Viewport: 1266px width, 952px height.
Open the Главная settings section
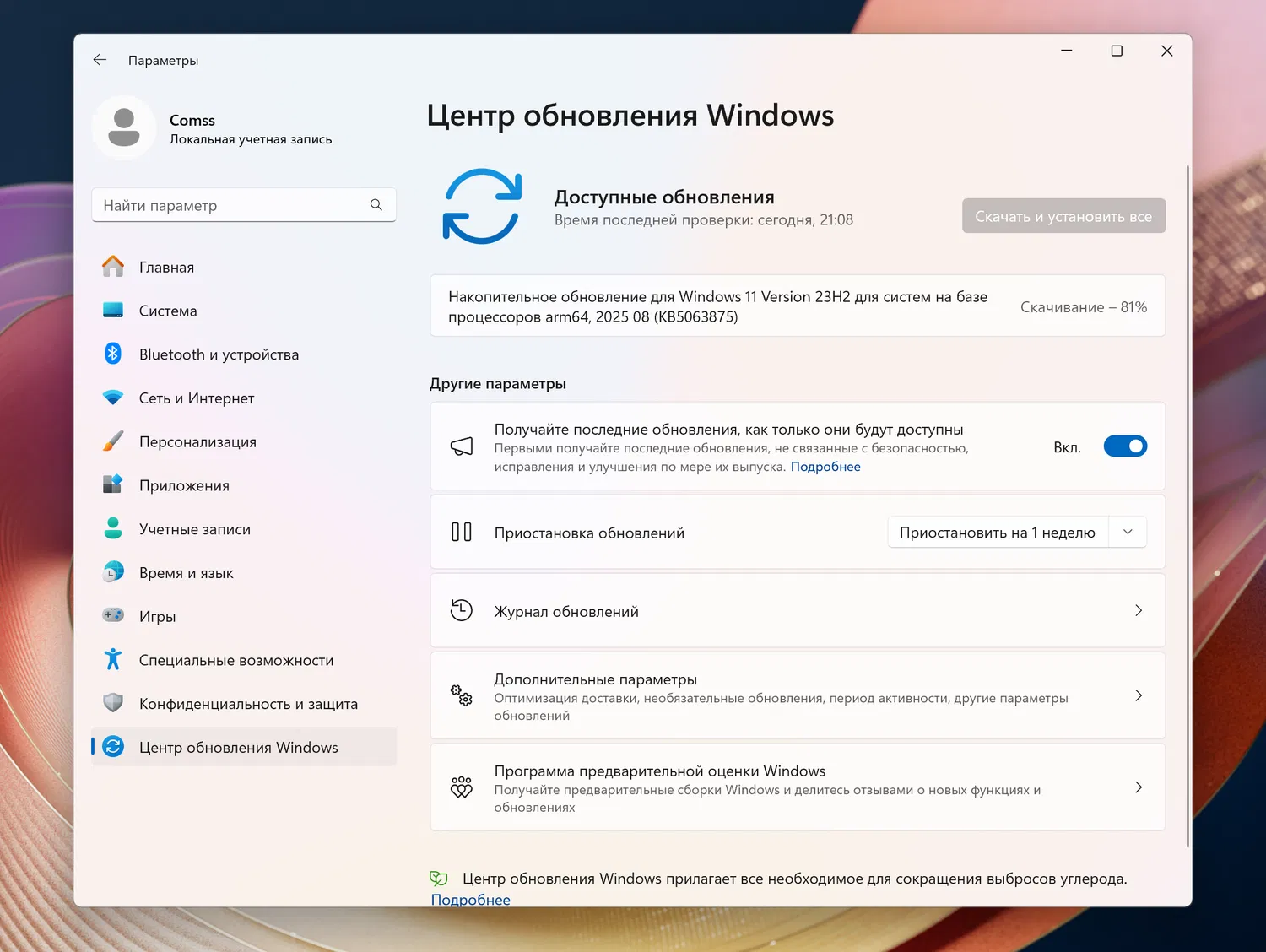point(244,267)
